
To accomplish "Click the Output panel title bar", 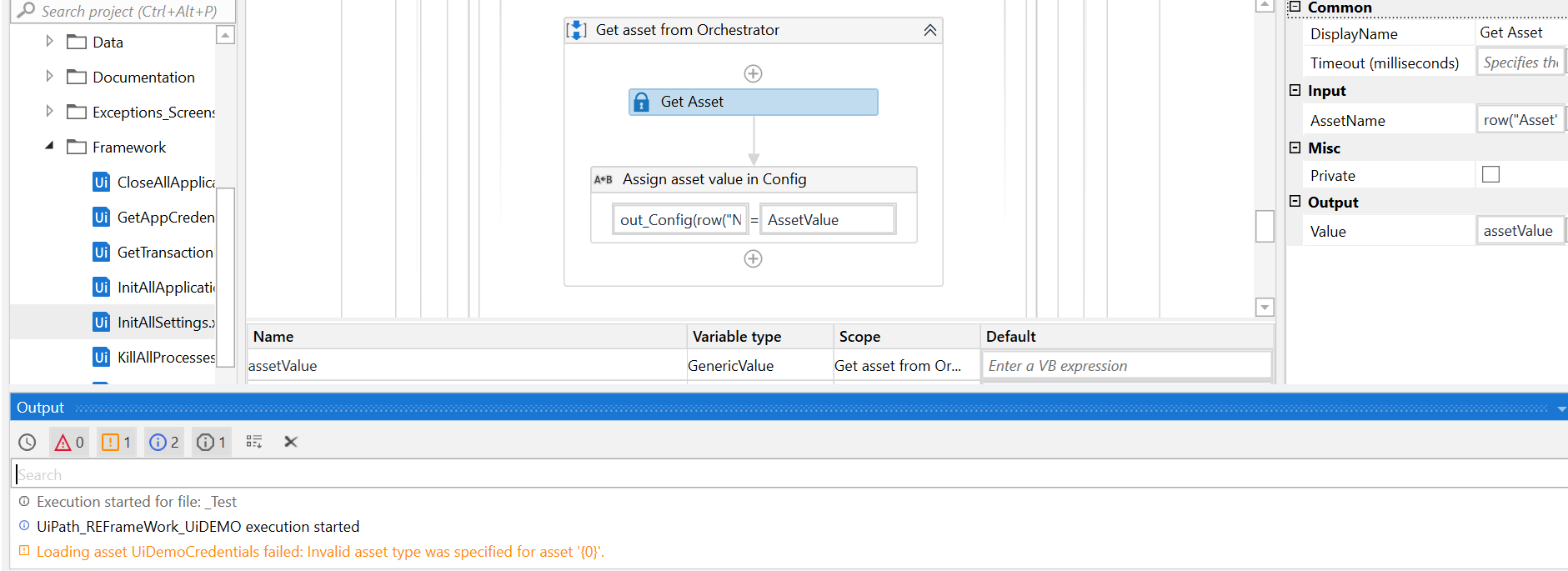I will (x=789, y=408).
